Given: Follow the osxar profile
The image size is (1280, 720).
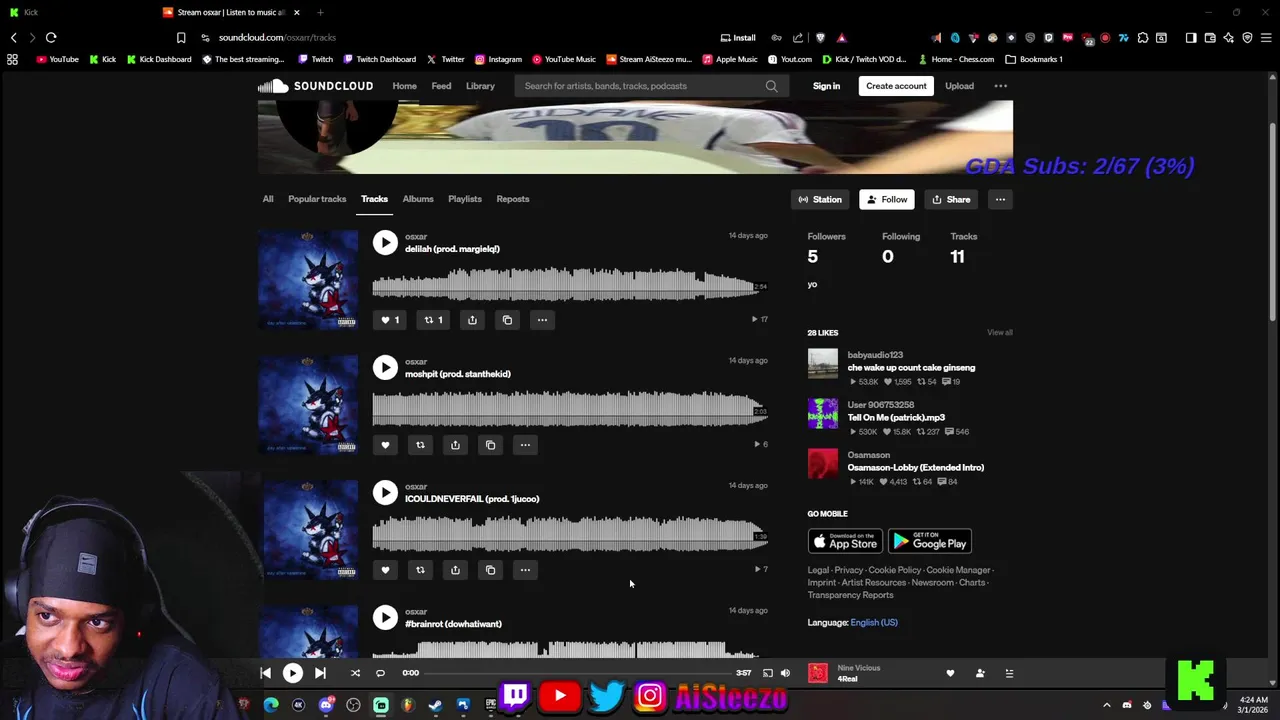Looking at the screenshot, I should tap(887, 200).
